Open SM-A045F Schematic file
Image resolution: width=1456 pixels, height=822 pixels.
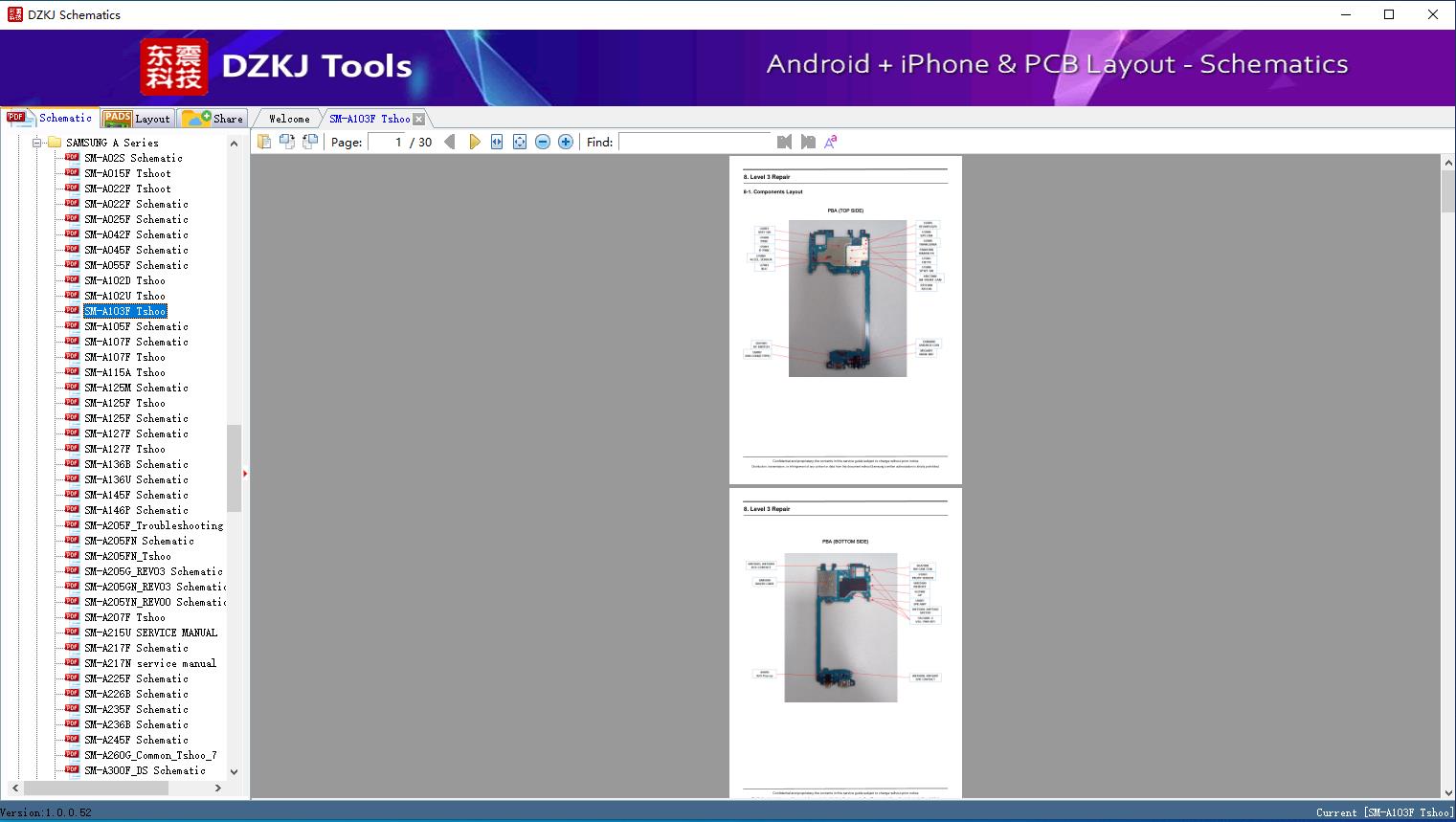click(x=136, y=250)
